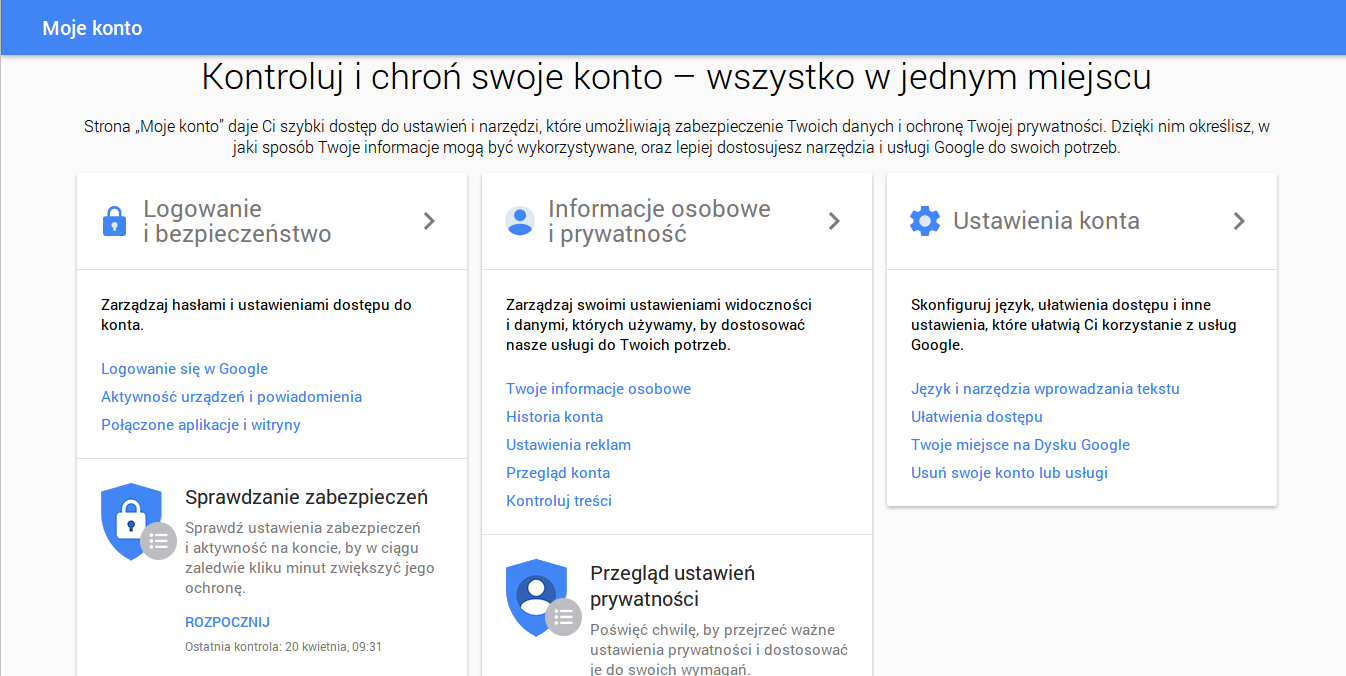Click the gear icon beside Ustawienia konta

coord(925,221)
